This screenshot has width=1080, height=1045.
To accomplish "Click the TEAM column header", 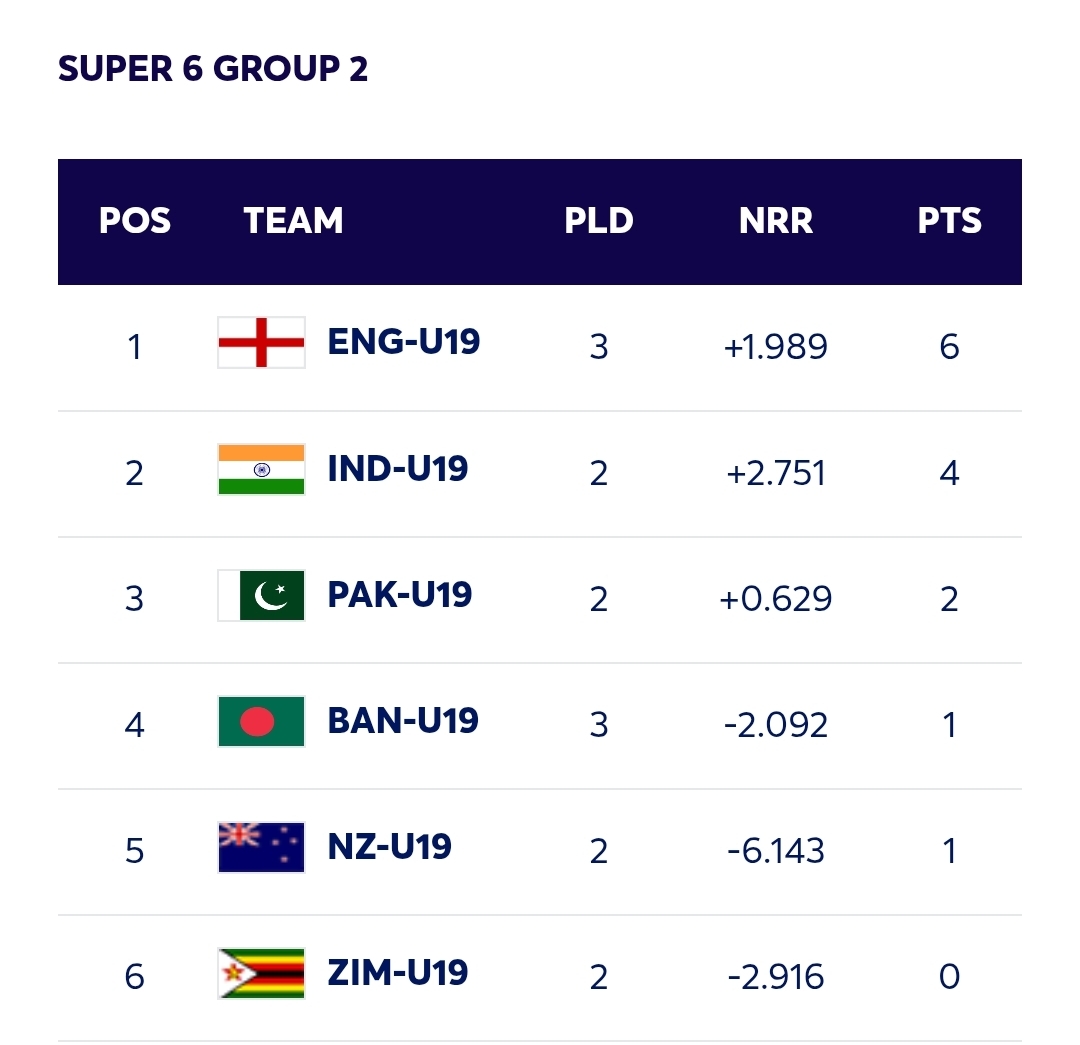I will [x=293, y=221].
